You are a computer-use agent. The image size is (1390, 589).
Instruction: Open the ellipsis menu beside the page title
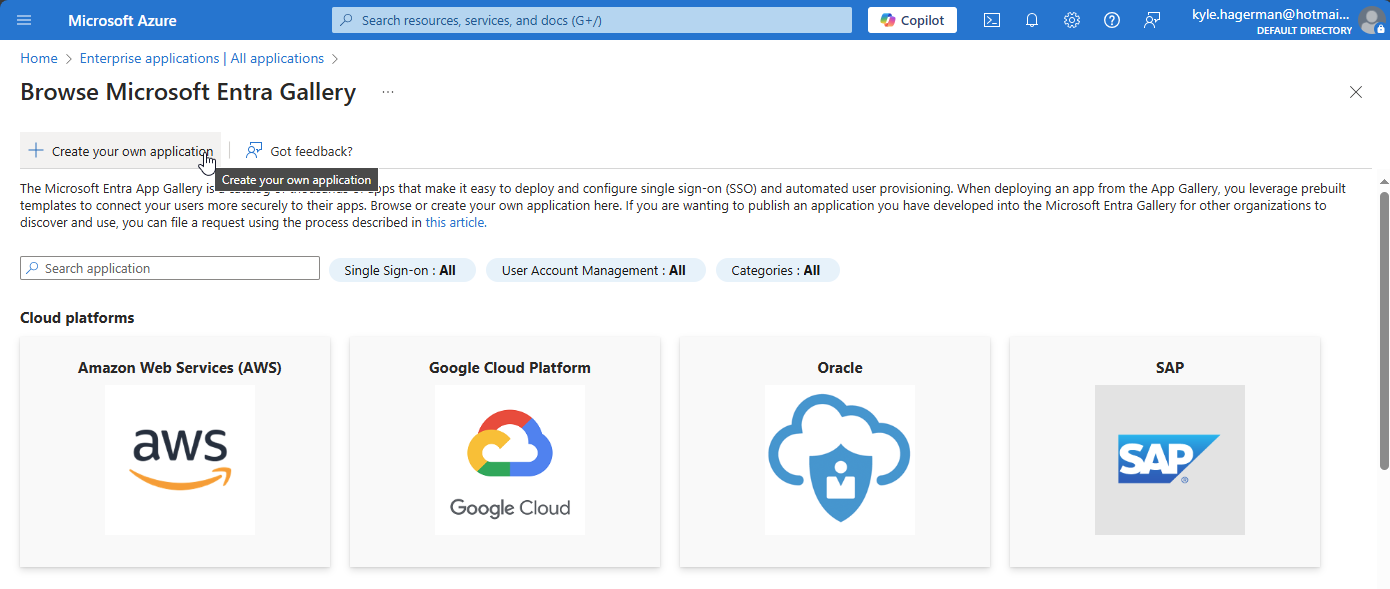[x=388, y=92]
